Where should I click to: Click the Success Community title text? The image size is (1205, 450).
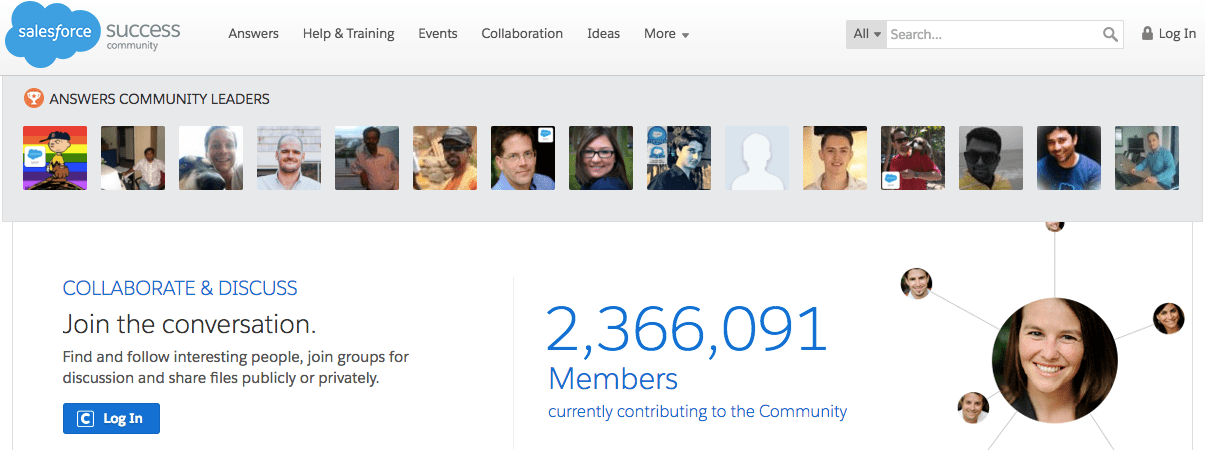[143, 35]
